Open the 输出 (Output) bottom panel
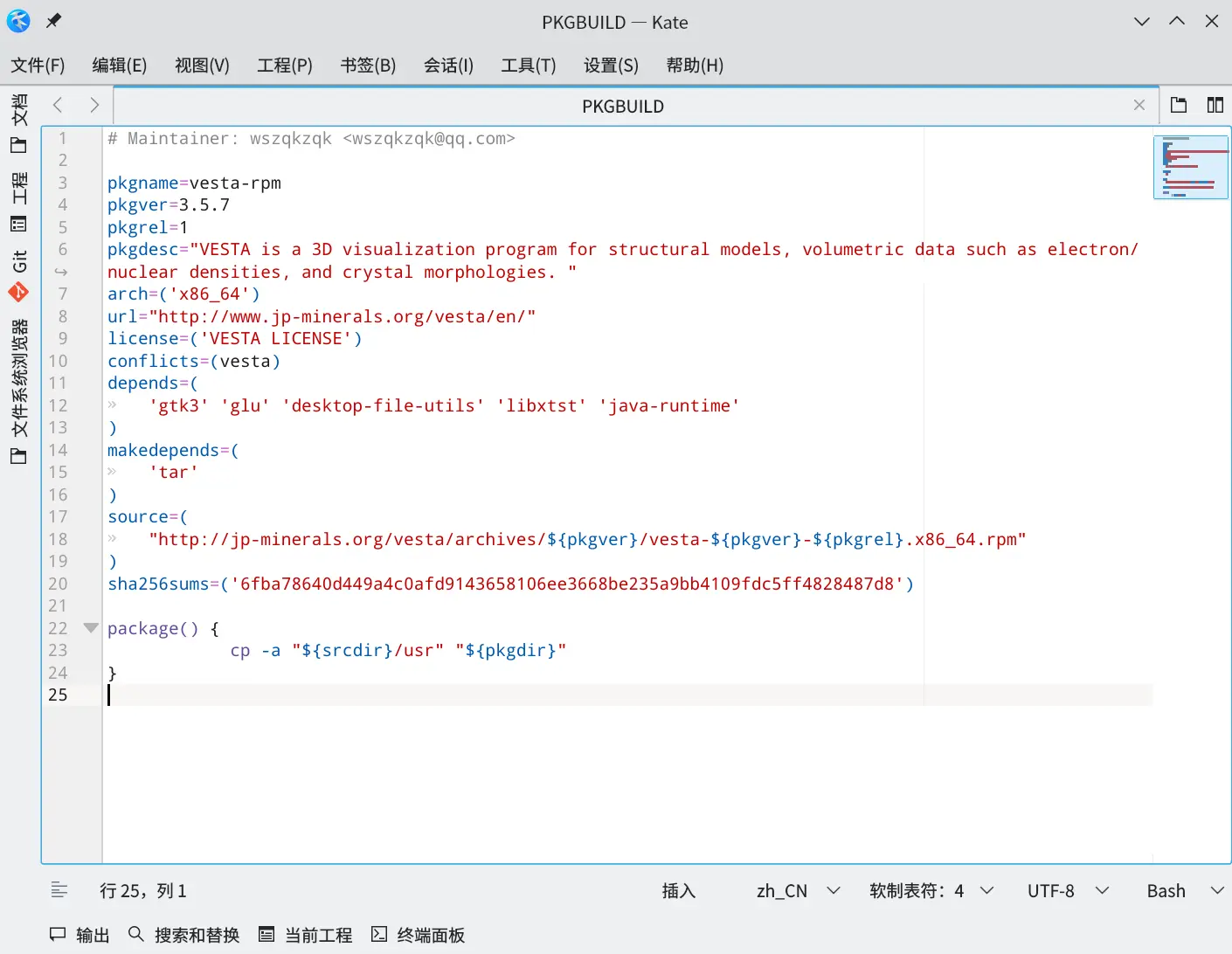Image resolution: width=1232 pixels, height=954 pixels. 80,935
